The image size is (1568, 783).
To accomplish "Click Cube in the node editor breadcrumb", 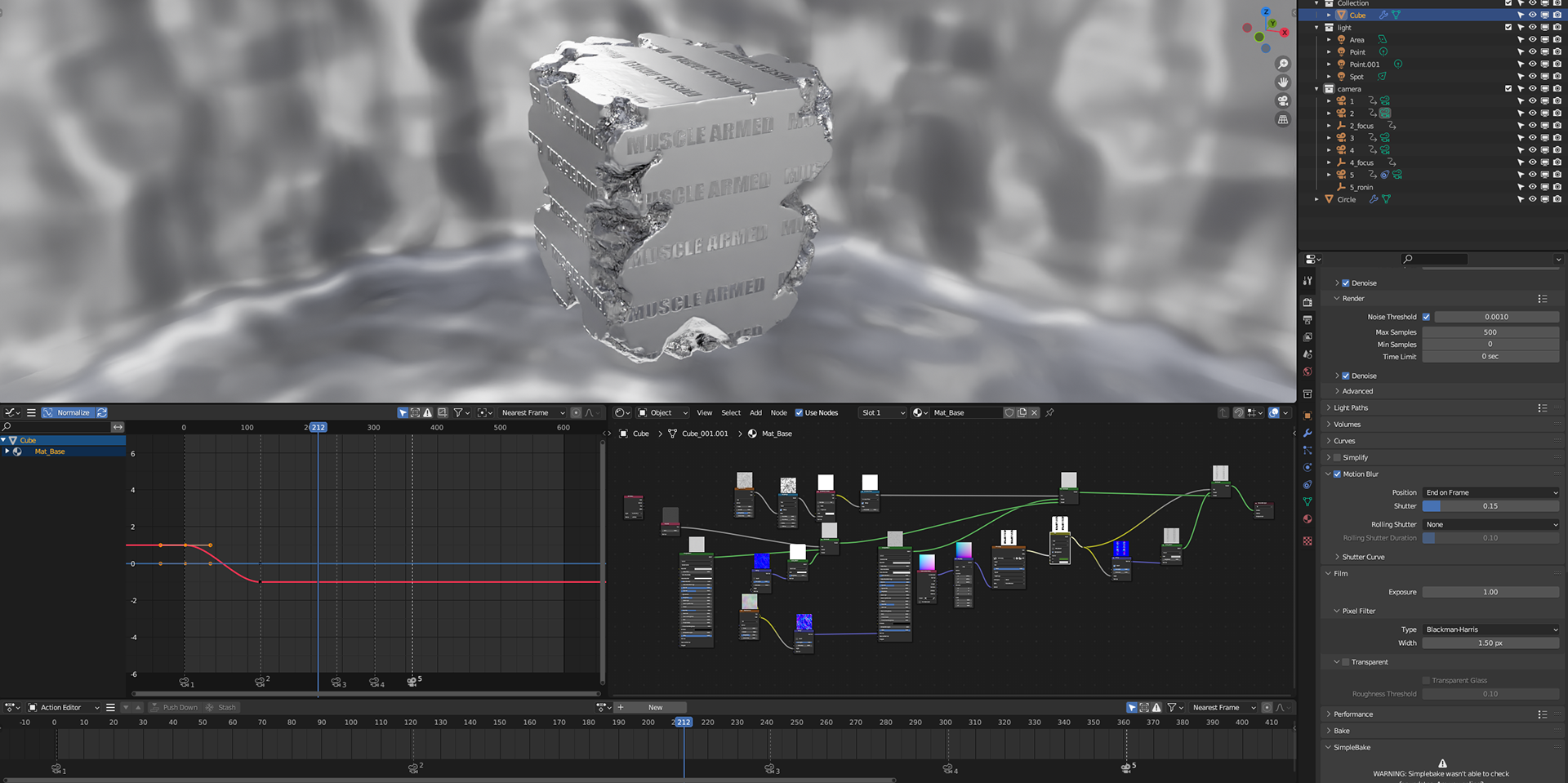I will click(x=641, y=434).
